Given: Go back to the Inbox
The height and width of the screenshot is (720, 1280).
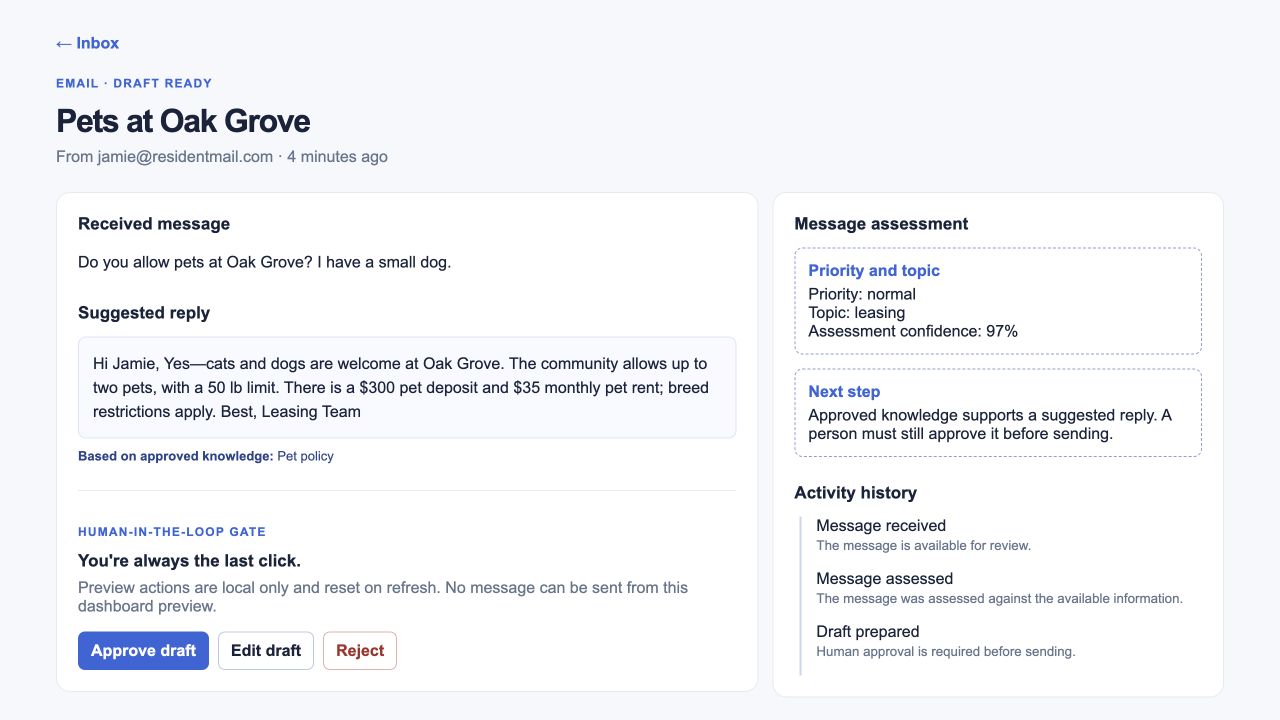Looking at the screenshot, I should 87,43.
